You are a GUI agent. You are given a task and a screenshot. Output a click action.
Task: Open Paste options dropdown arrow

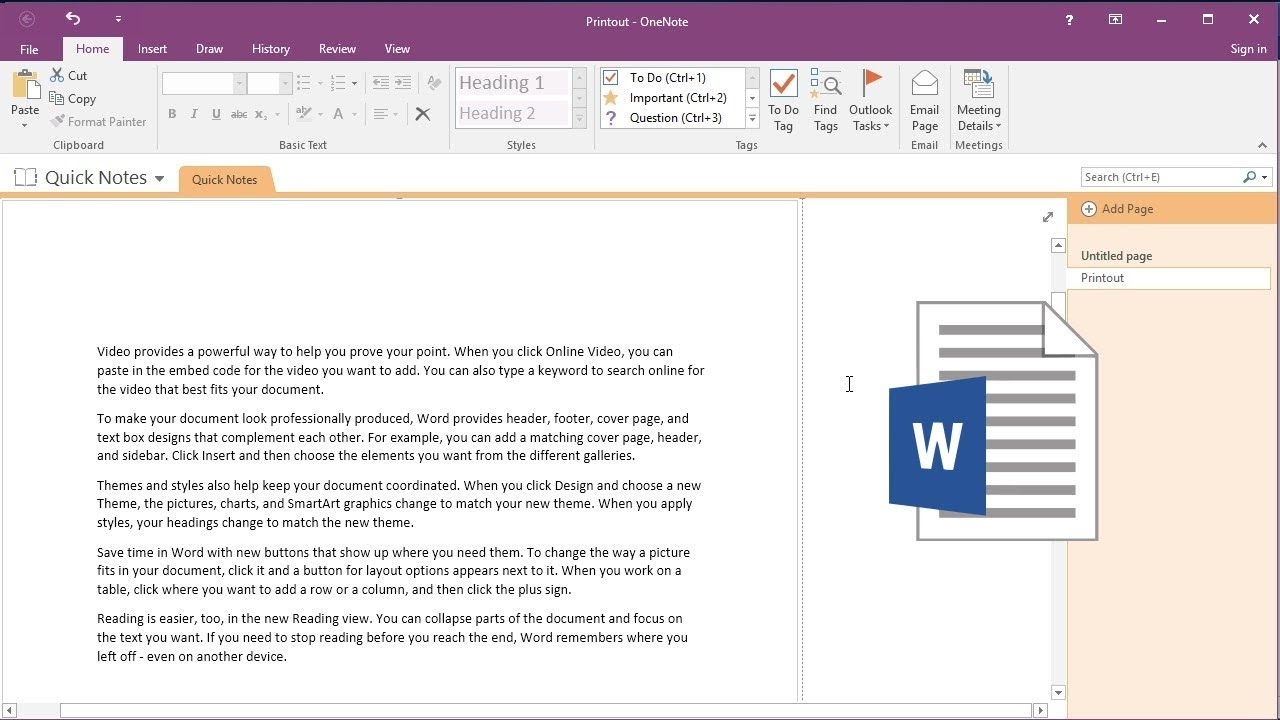[25, 125]
